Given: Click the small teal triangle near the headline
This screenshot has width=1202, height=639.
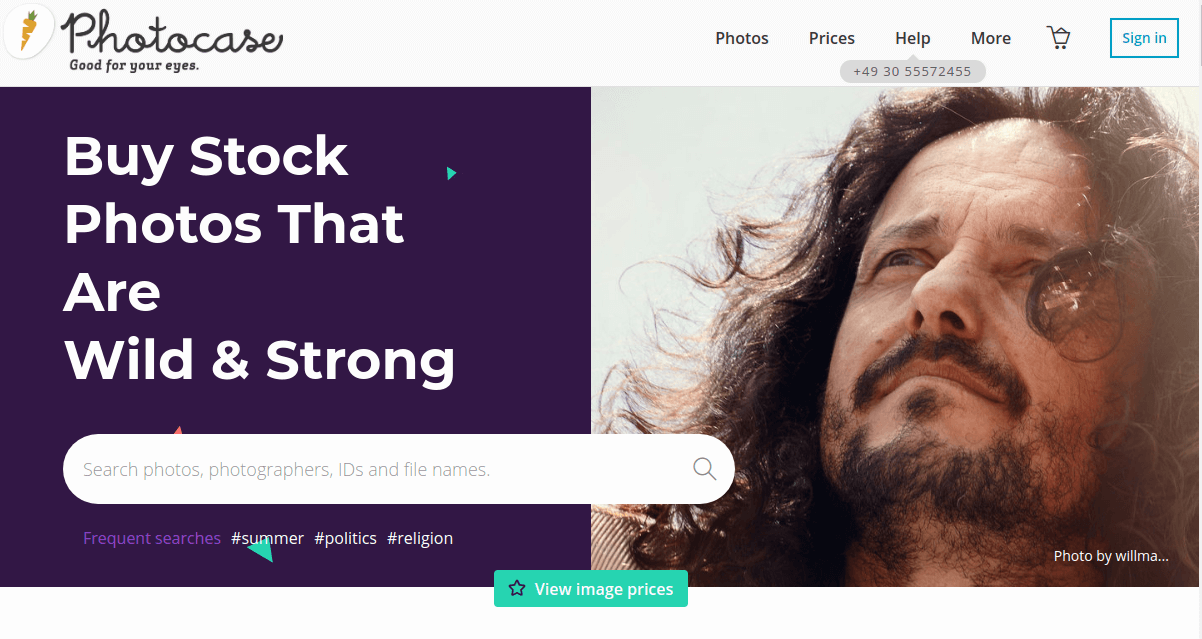Looking at the screenshot, I should pos(451,173).
